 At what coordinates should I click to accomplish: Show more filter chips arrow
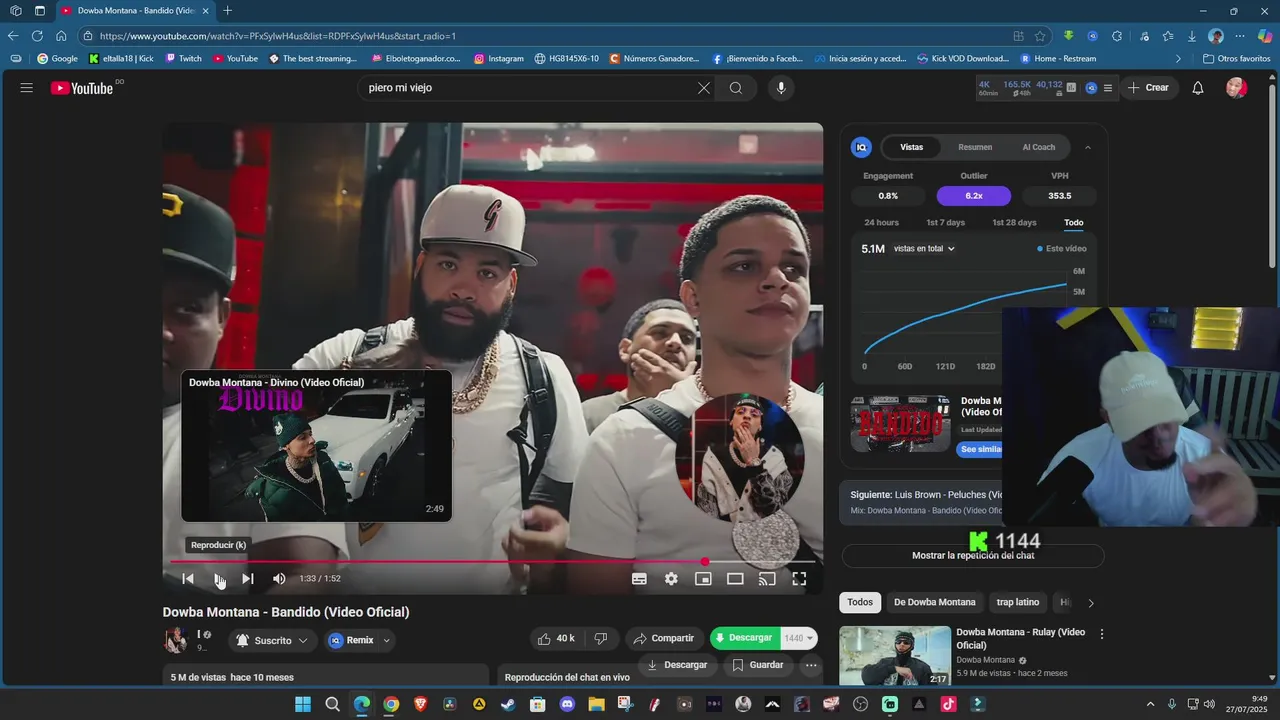[x=1090, y=603]
